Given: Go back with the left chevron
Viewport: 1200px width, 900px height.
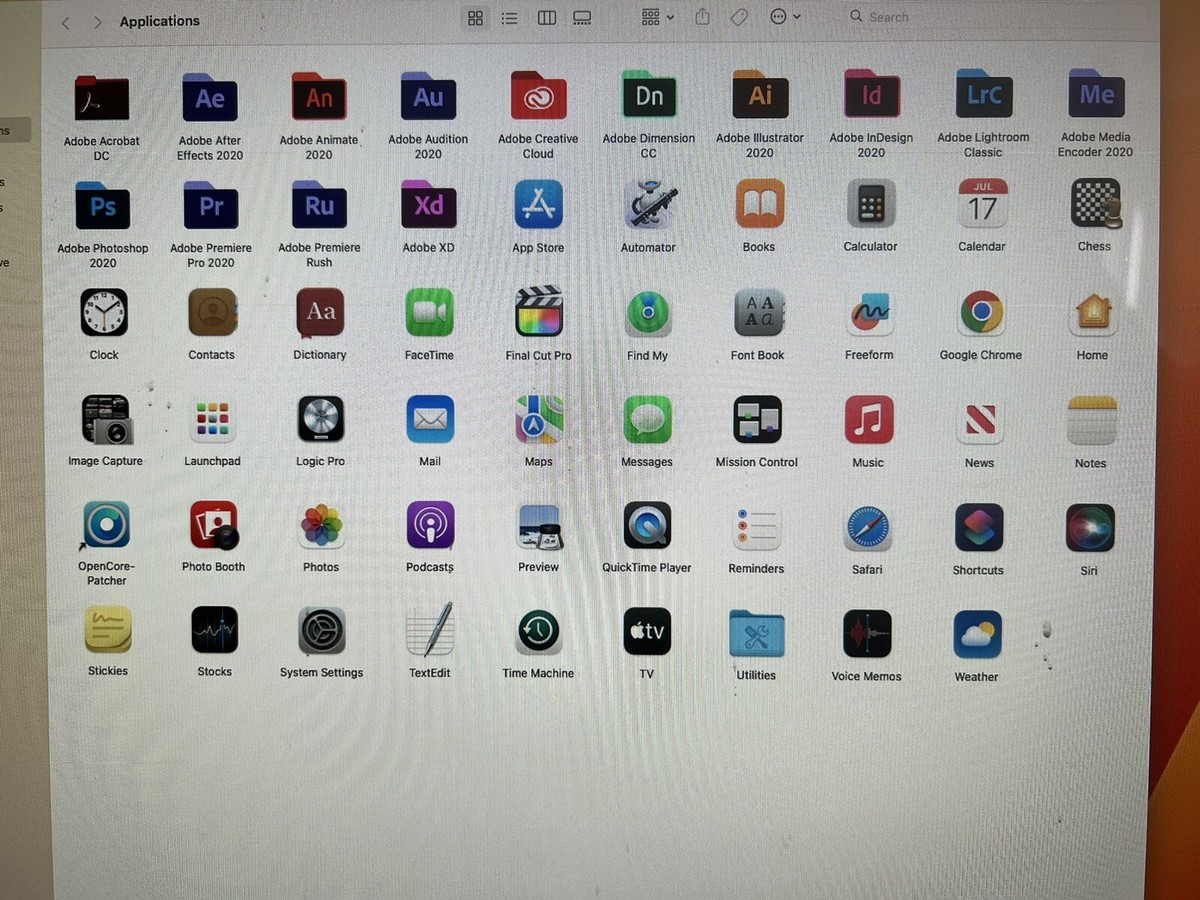Looking at the screenshot, I should tap(66, 22).
